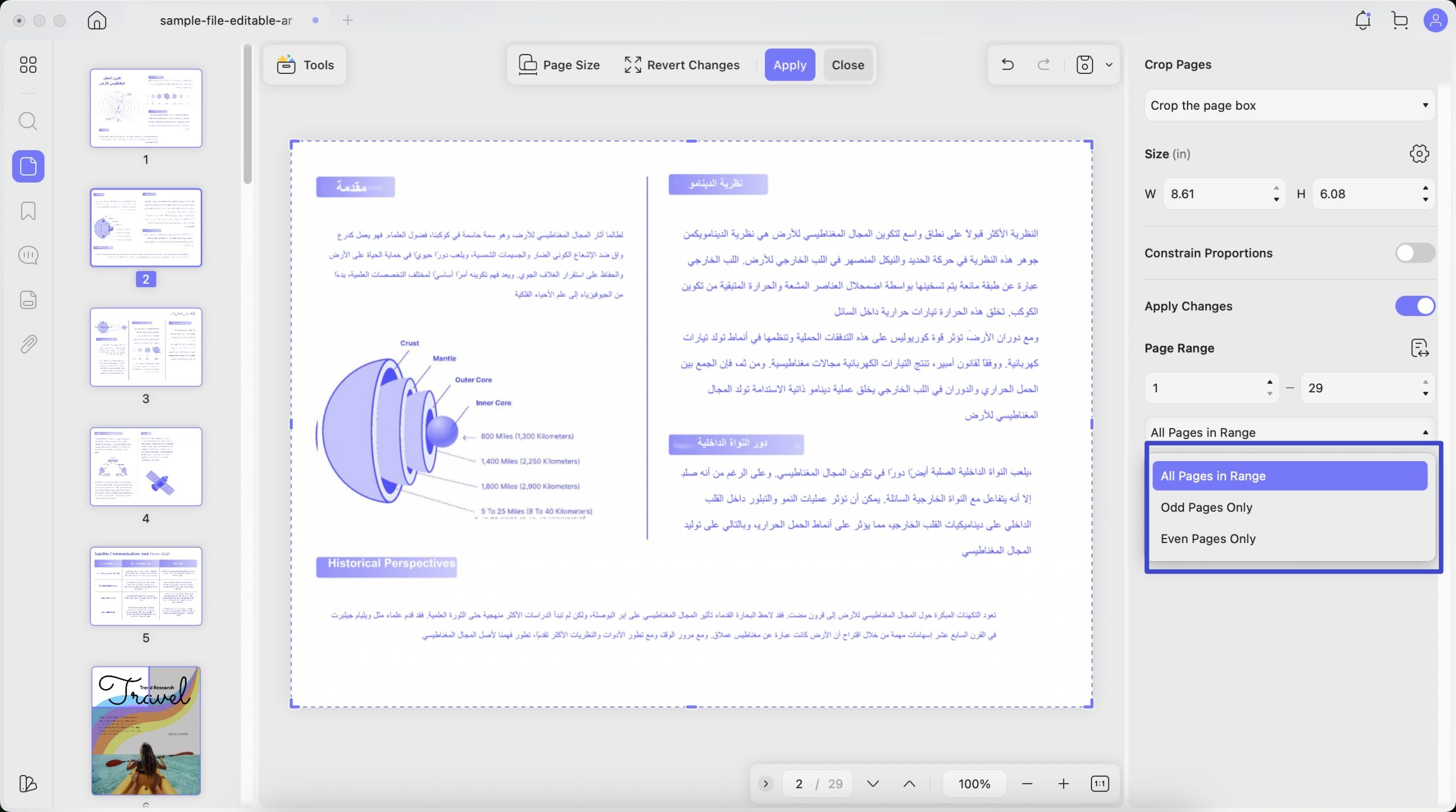Increase width value with up stepper

tap(1276, 188)
